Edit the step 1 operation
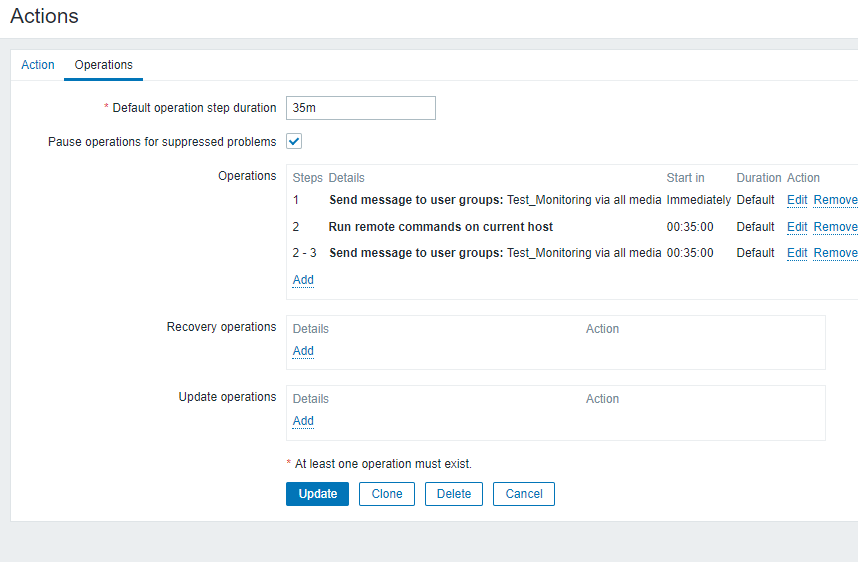Viewport: 858px width, 562px height. 797,200
